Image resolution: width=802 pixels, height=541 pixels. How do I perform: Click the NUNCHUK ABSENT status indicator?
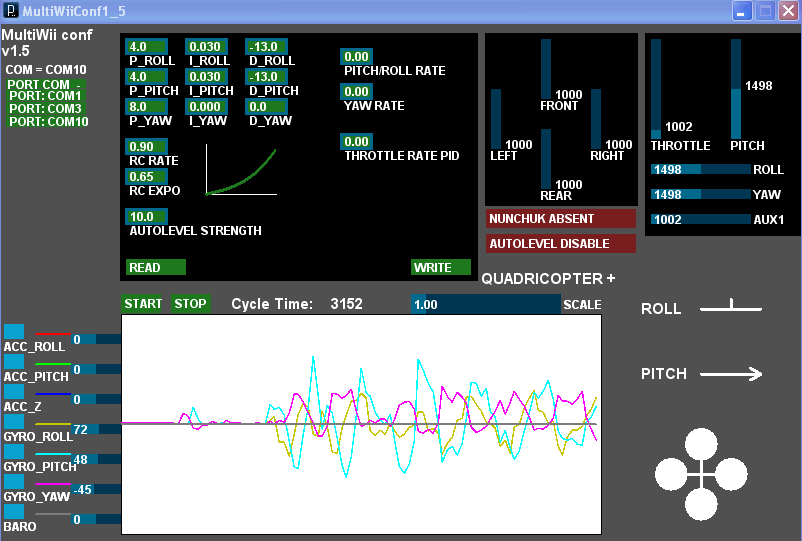(561, 218)
